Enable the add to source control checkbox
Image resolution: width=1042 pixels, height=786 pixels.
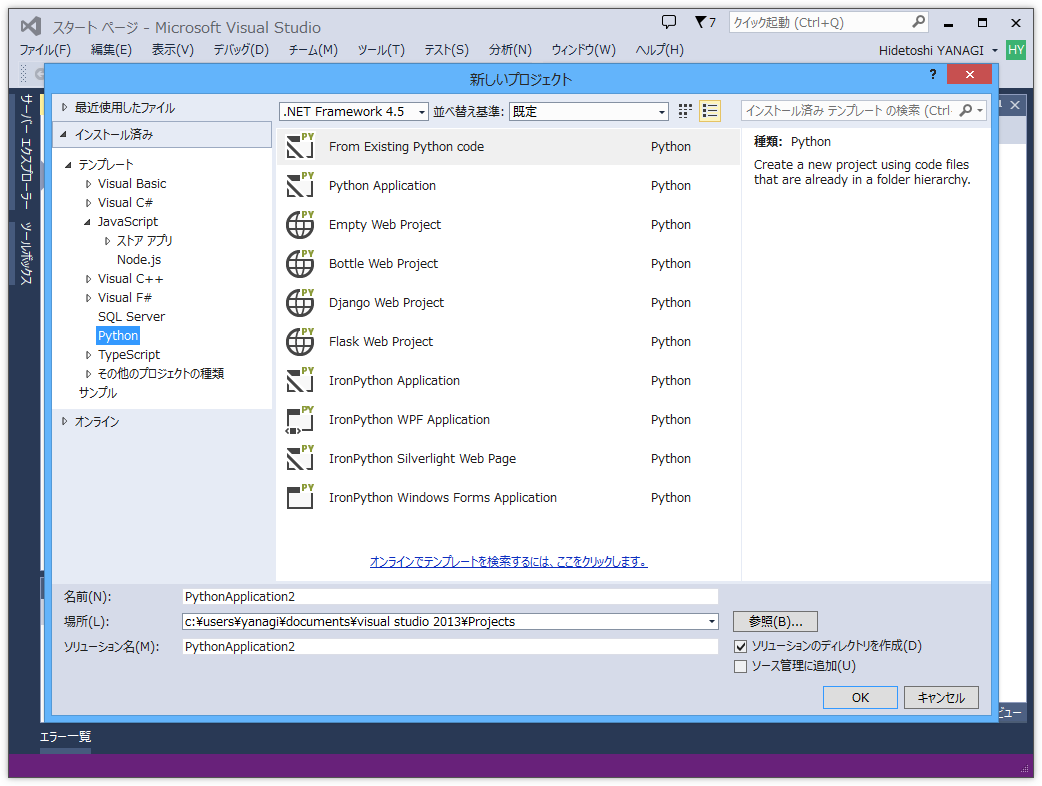[x=740, y=666]
